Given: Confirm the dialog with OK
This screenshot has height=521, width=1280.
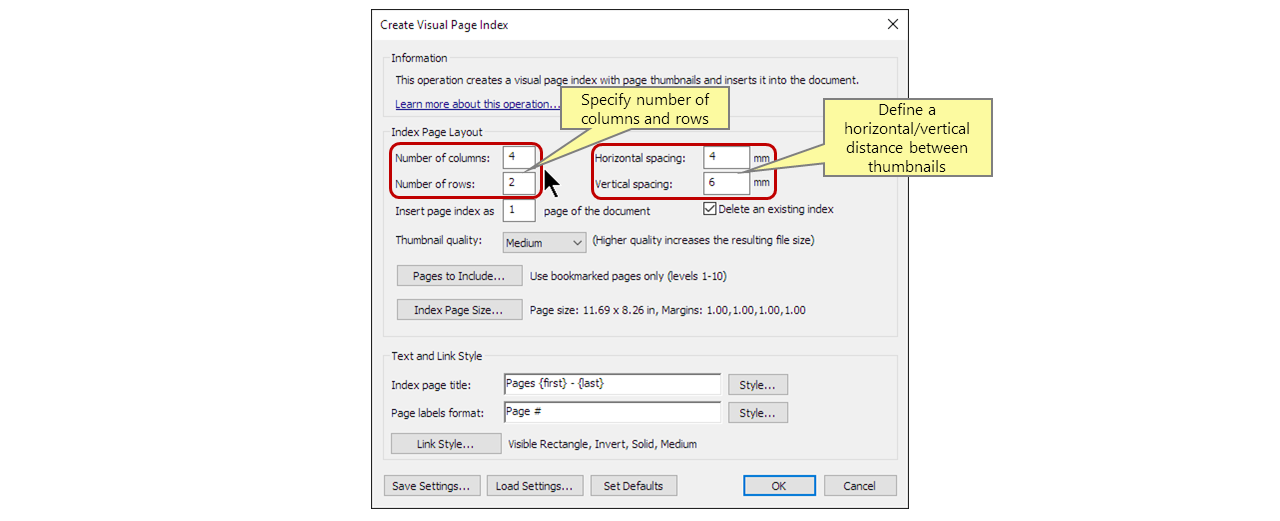Looking at the screenshot, I should tap(779, 486).
